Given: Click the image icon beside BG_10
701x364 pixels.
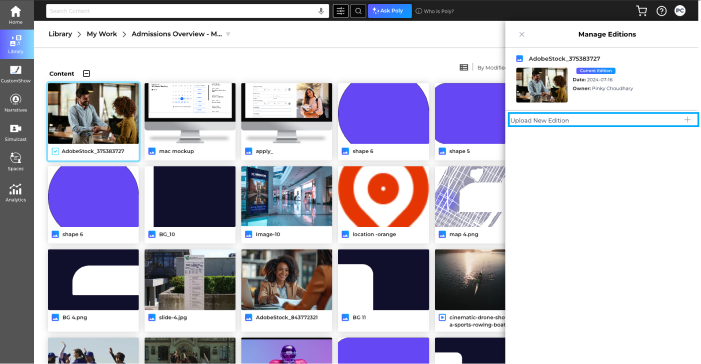Looking at the screenshot, I should pos(152,234).
